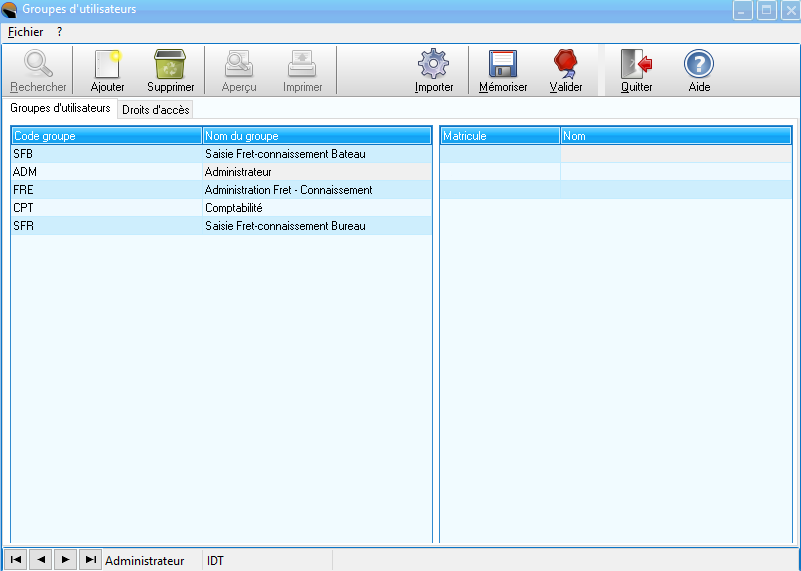Click the Rechercher magnifier icon
The width and height of the screenshot is (801, 571).
[38, 66]
